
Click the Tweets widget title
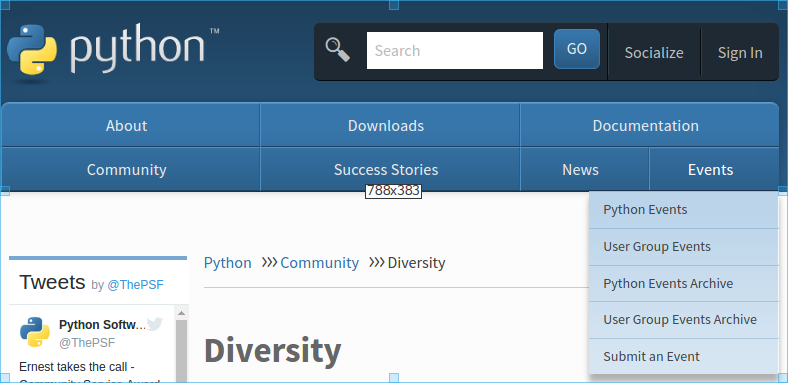coord(52,282)
